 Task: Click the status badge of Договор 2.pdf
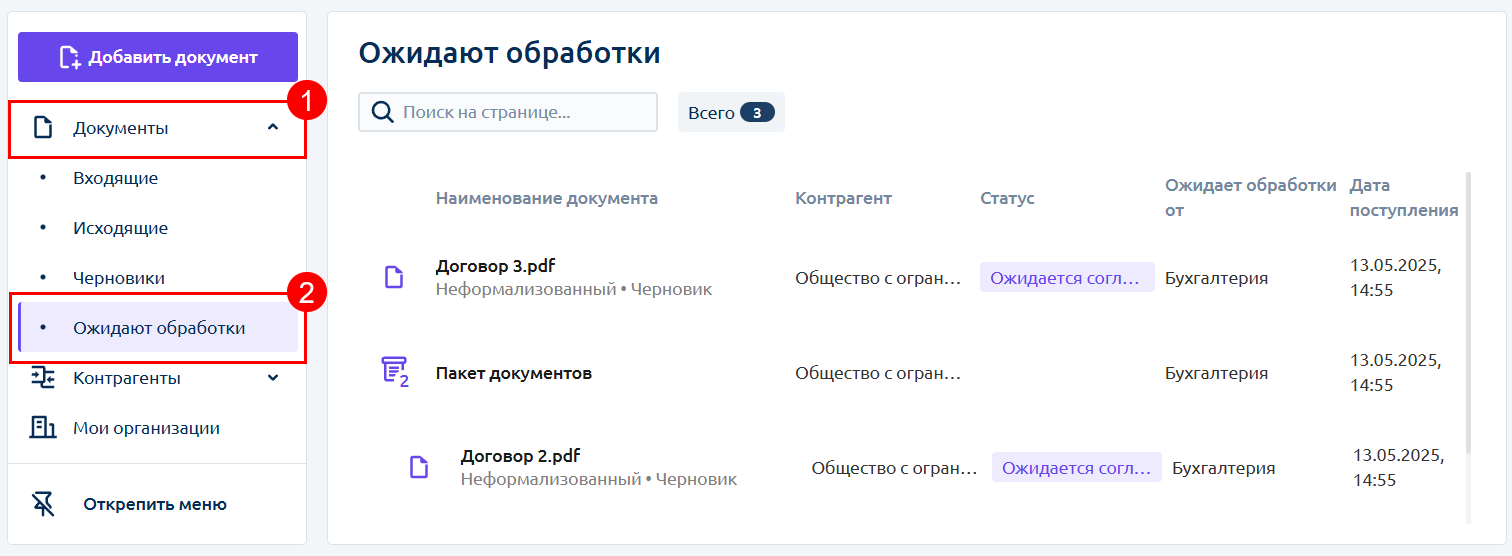pyautogui.click(x=1077, y=467)
